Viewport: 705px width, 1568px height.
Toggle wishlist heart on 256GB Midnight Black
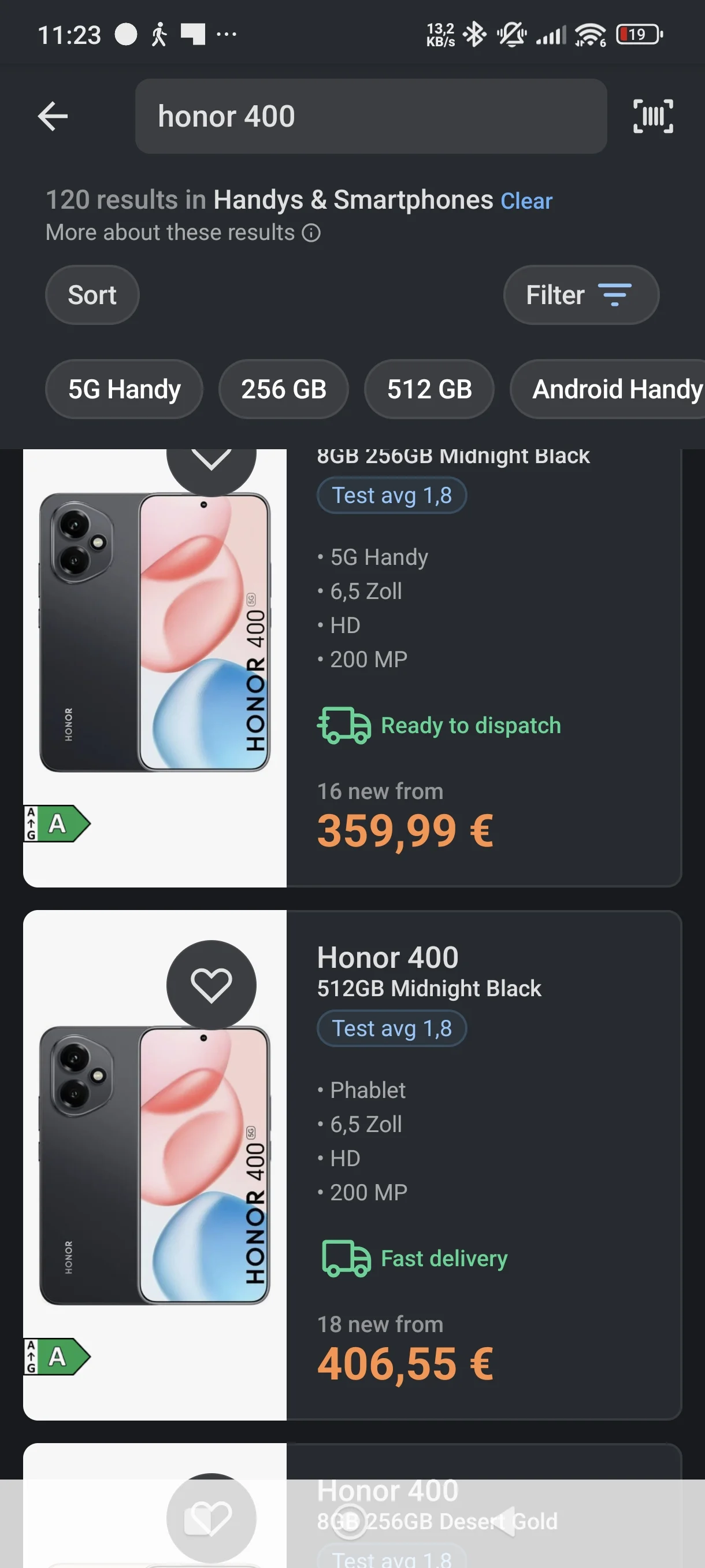pos(211,461)
